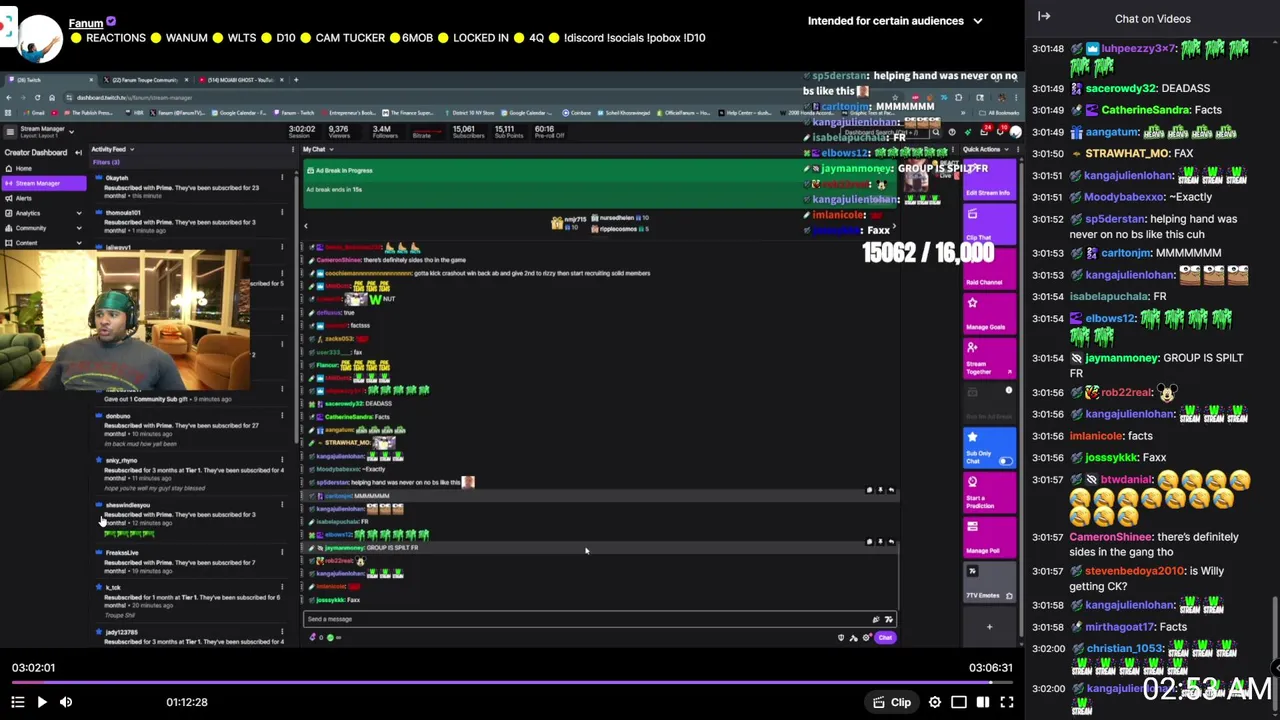
Task: Open the Raid Channel quick action
Action: point(989,270)
